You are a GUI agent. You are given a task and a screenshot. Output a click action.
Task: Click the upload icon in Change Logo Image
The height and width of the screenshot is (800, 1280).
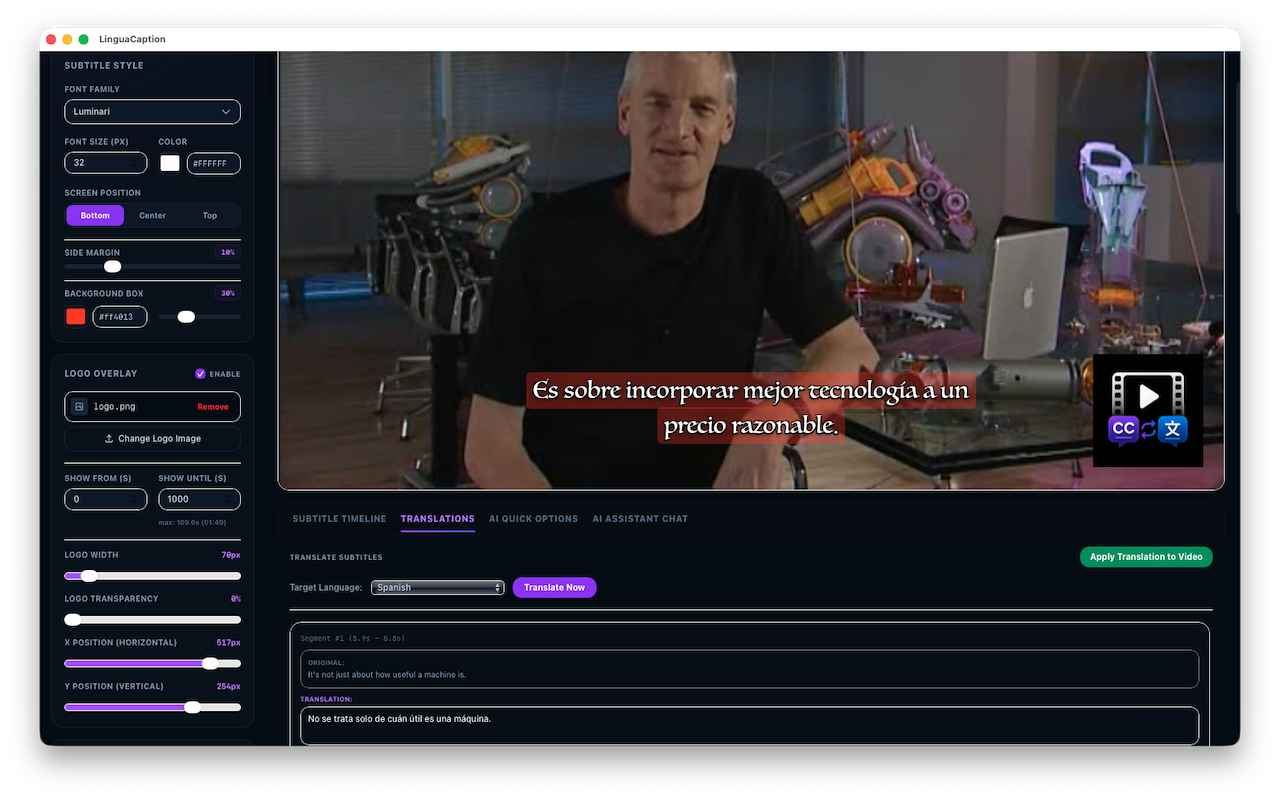pos(109,439)
